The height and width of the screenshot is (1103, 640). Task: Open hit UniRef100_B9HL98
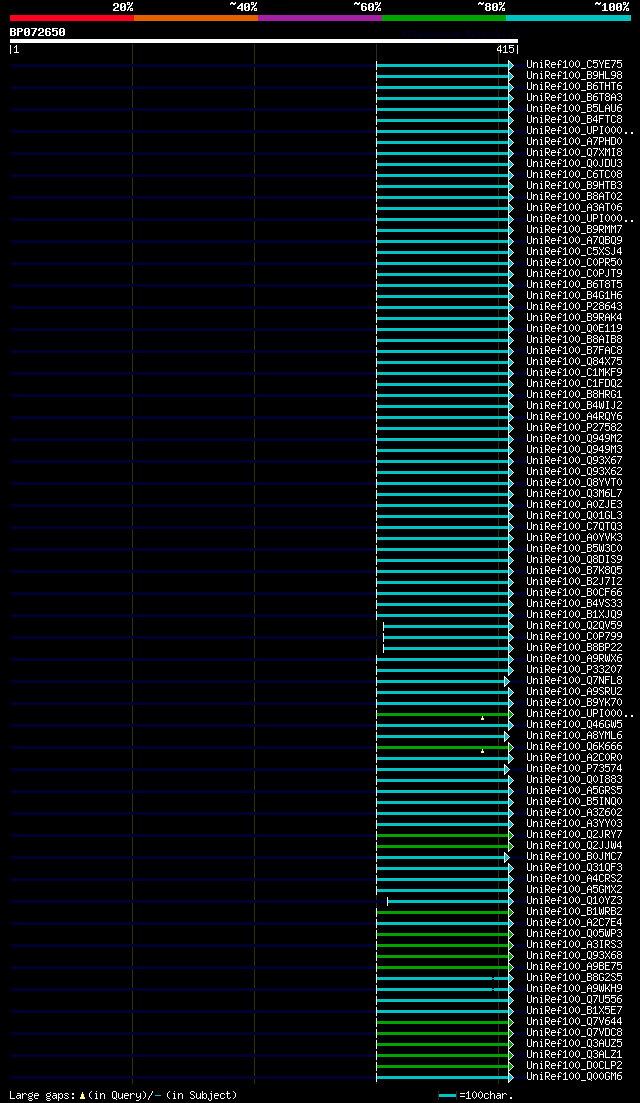pyautogui.click(x=574, y=75)
